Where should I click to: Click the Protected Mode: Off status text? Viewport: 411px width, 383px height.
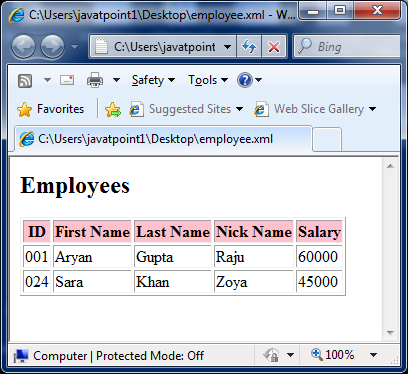pos(150,356)
